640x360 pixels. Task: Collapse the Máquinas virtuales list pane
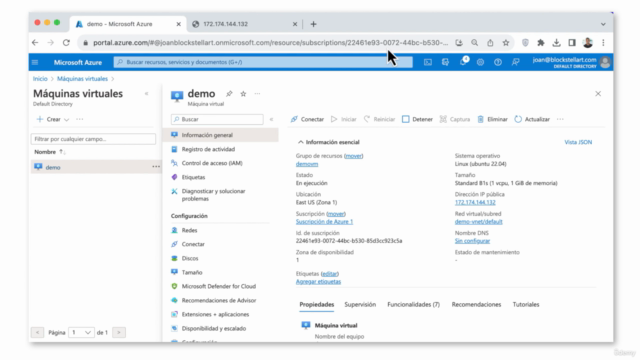coord(147,94)
